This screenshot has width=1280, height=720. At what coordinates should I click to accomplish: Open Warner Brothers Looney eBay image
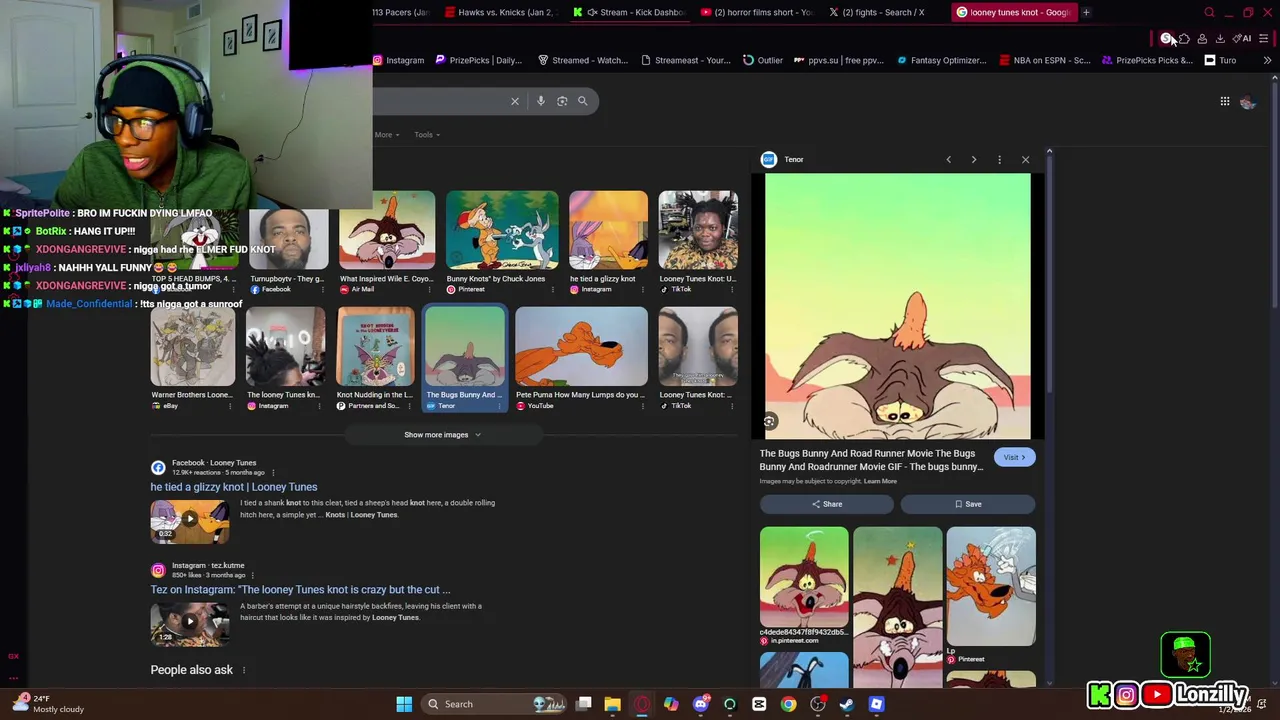point(193,346)
